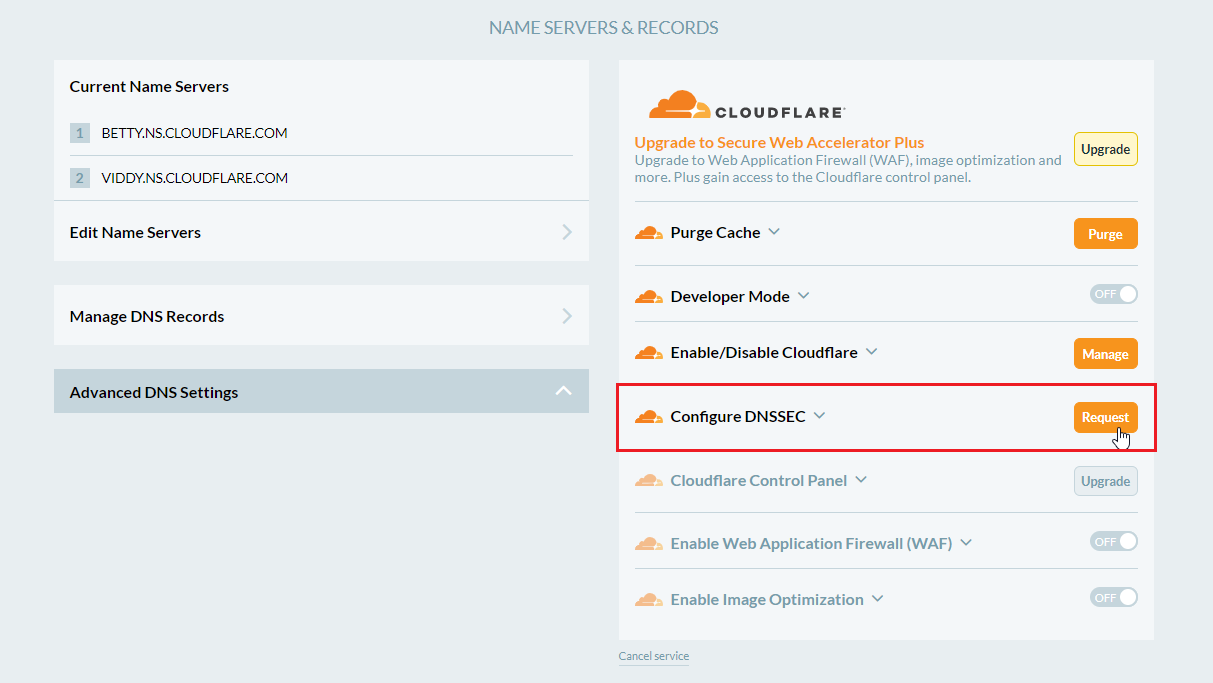Expand the Enable Image Optimization chevron
This screenshot has width=1213, height=683.
[x=877, y=599]
